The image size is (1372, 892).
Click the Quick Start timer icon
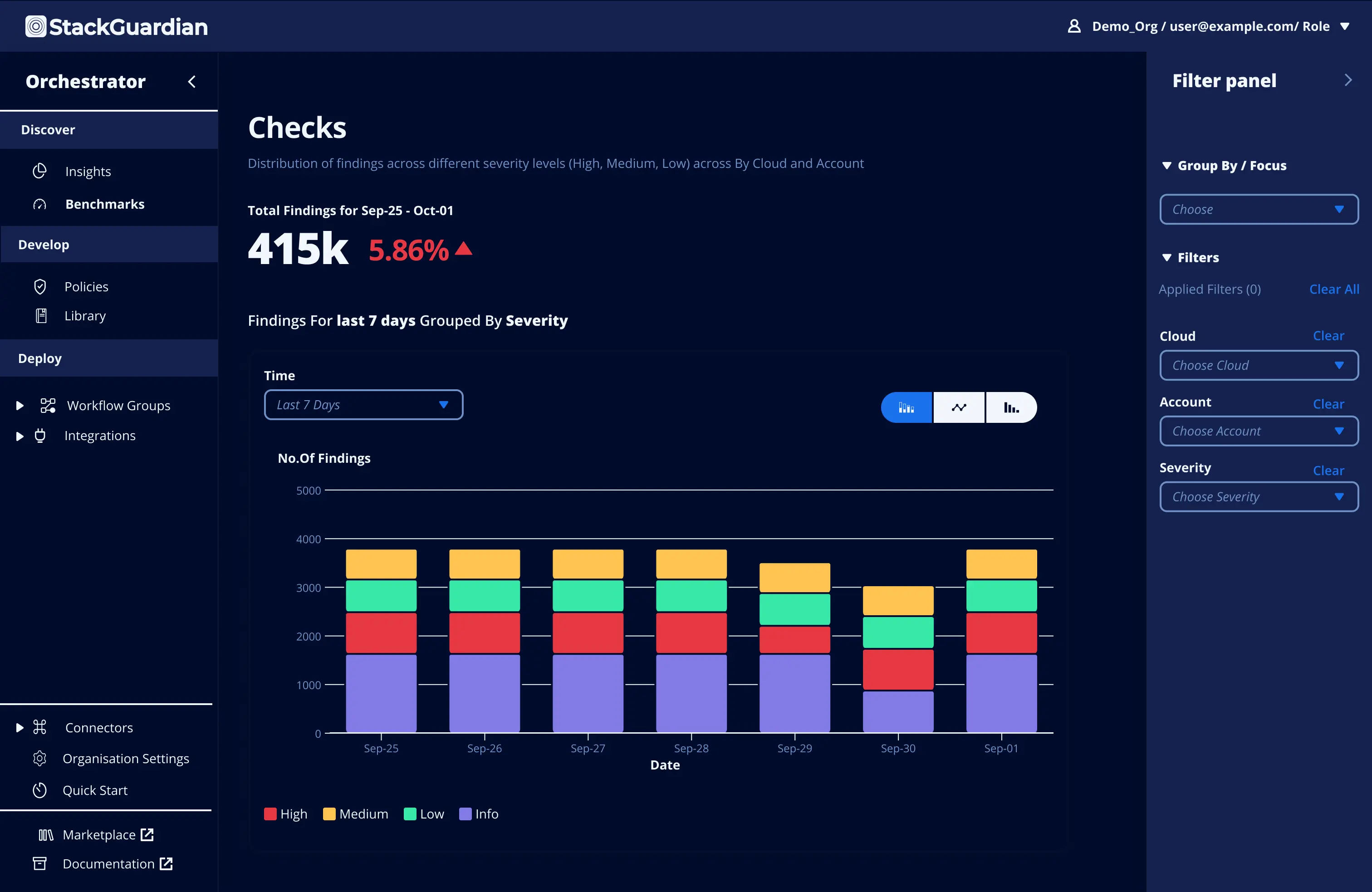click(39, 790)
